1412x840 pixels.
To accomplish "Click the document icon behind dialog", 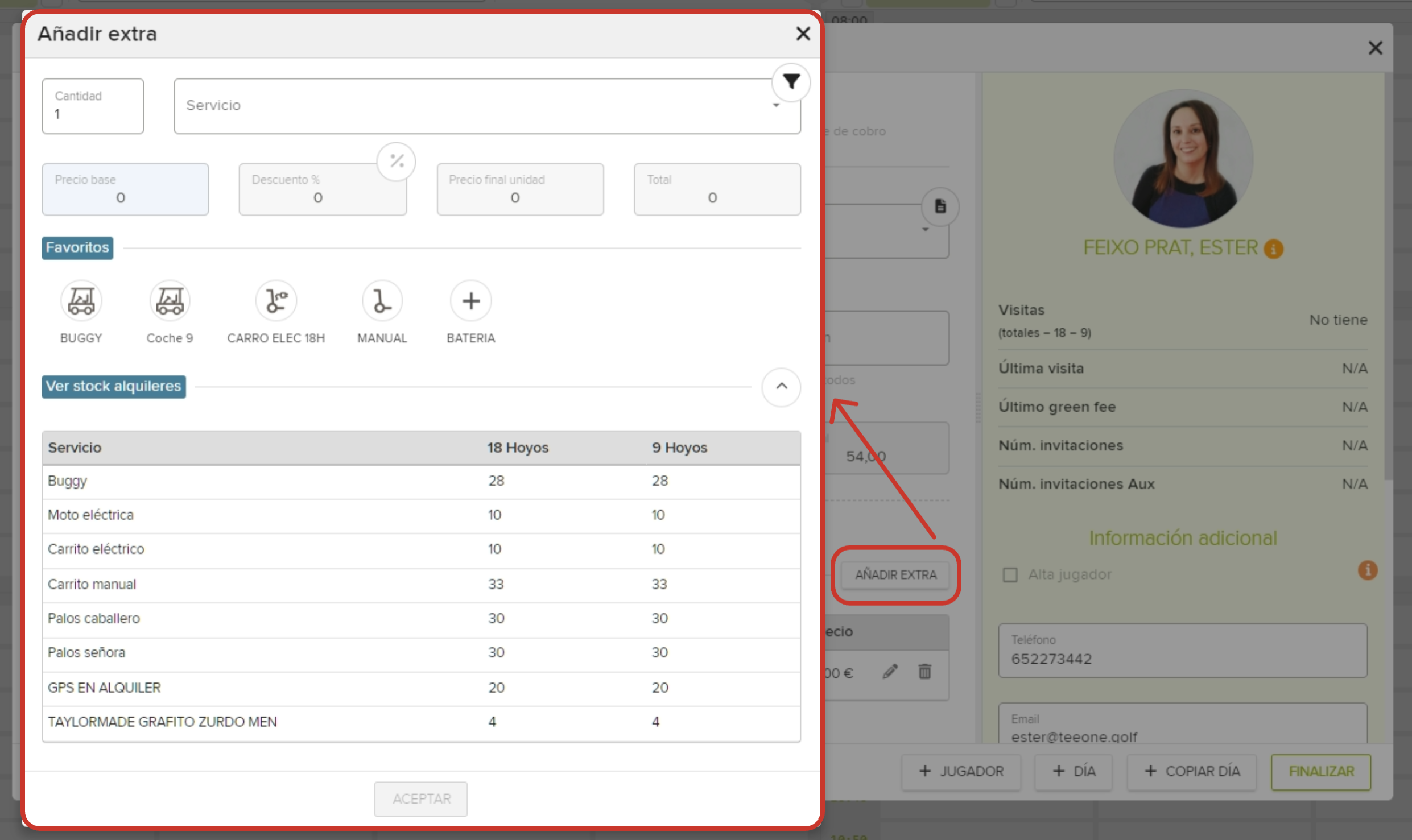I will click(940, 206).
